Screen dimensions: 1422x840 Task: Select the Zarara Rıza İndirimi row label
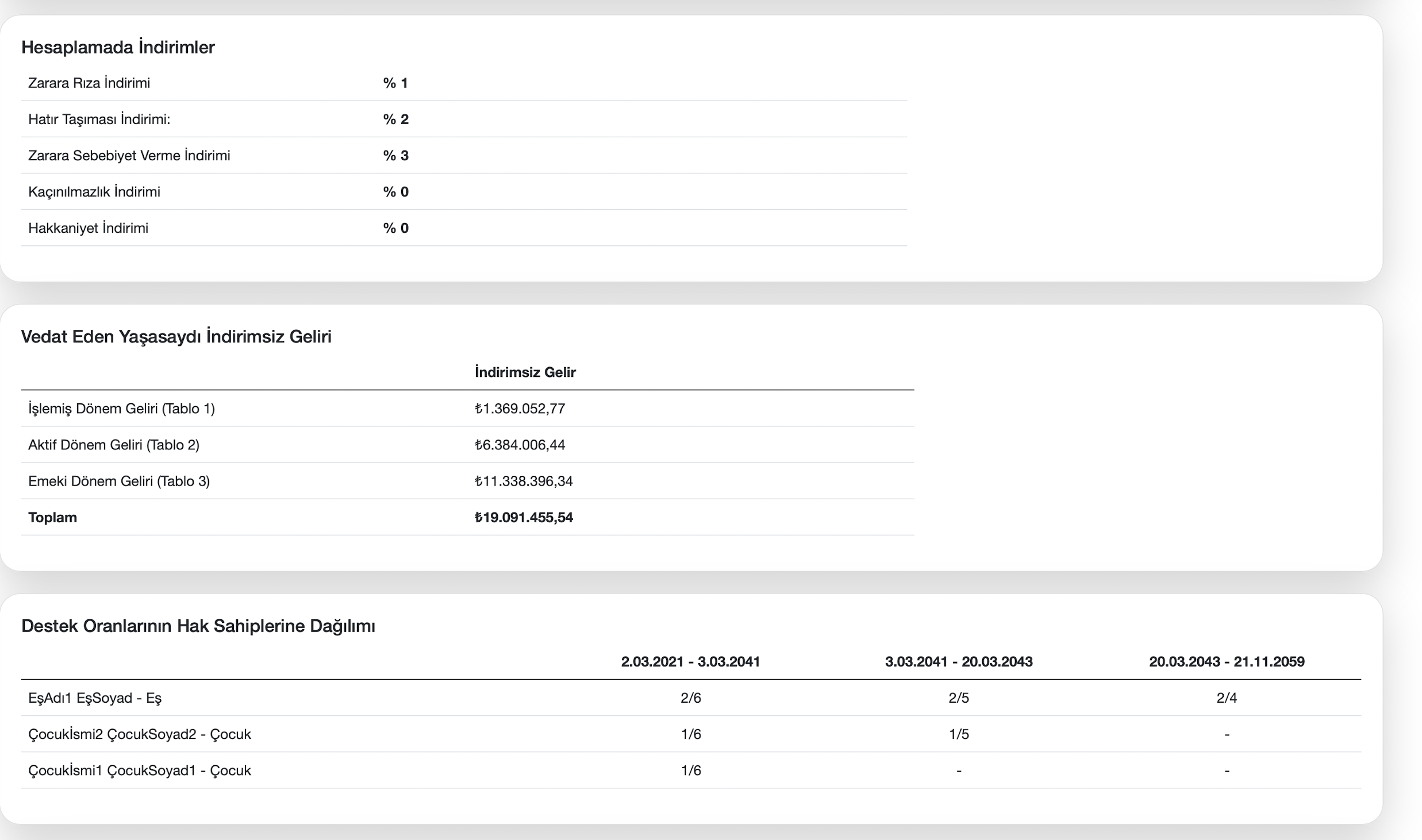(89, 83)
